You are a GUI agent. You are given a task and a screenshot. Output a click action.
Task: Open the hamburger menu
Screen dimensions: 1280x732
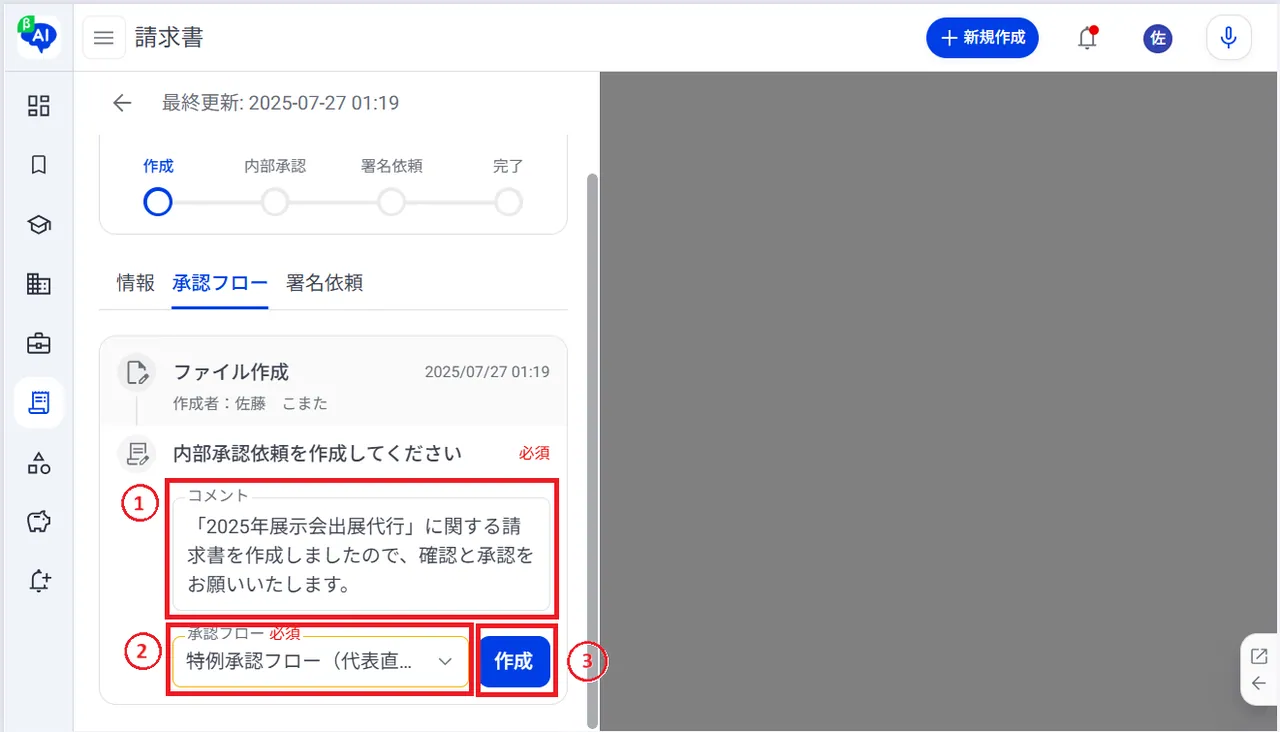tap(104, 38)
